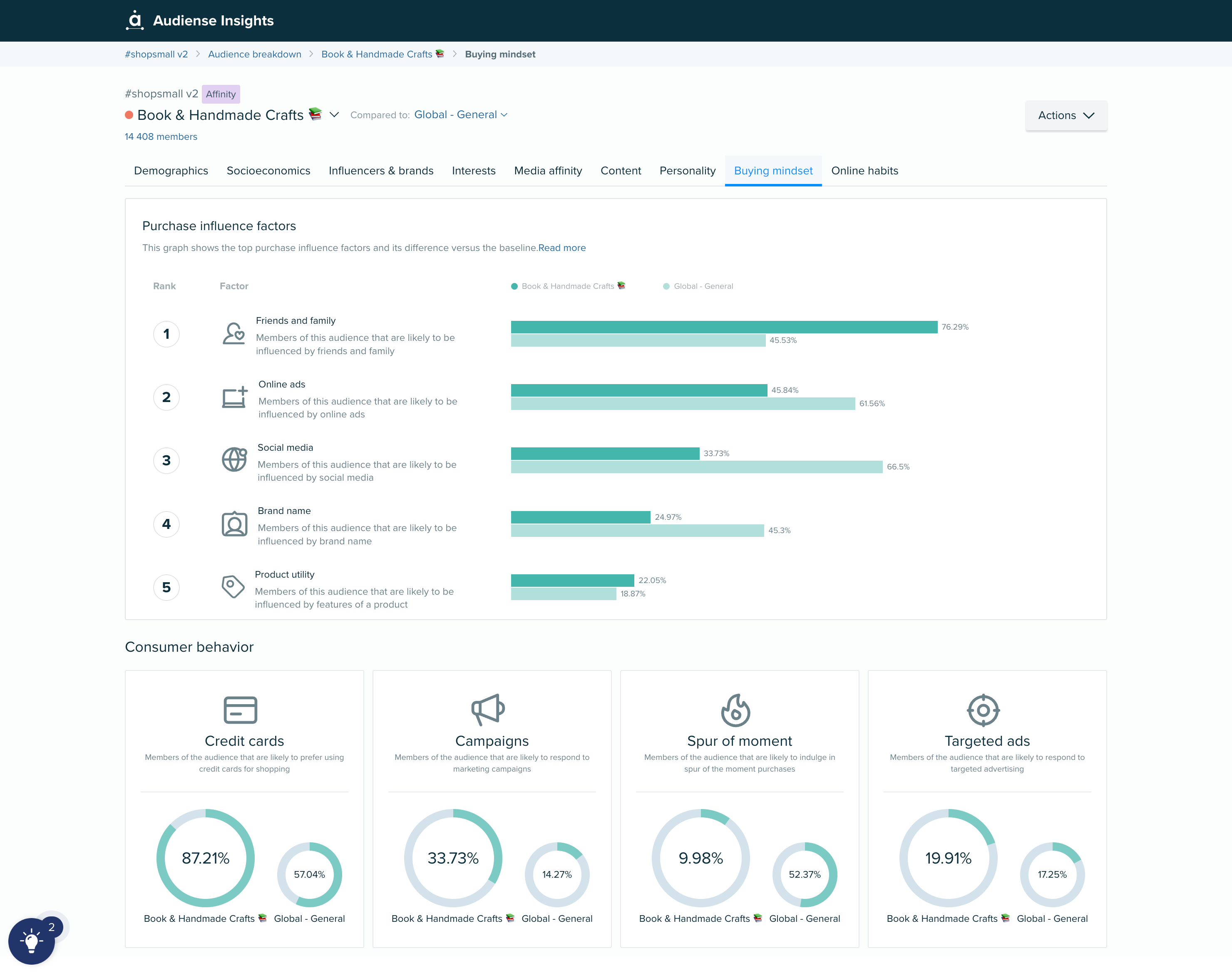This screenshot has height=973, width=1232.
Task: Expand the Book & Handmade Crafts segment chevron
Action: tap(334, 114)
